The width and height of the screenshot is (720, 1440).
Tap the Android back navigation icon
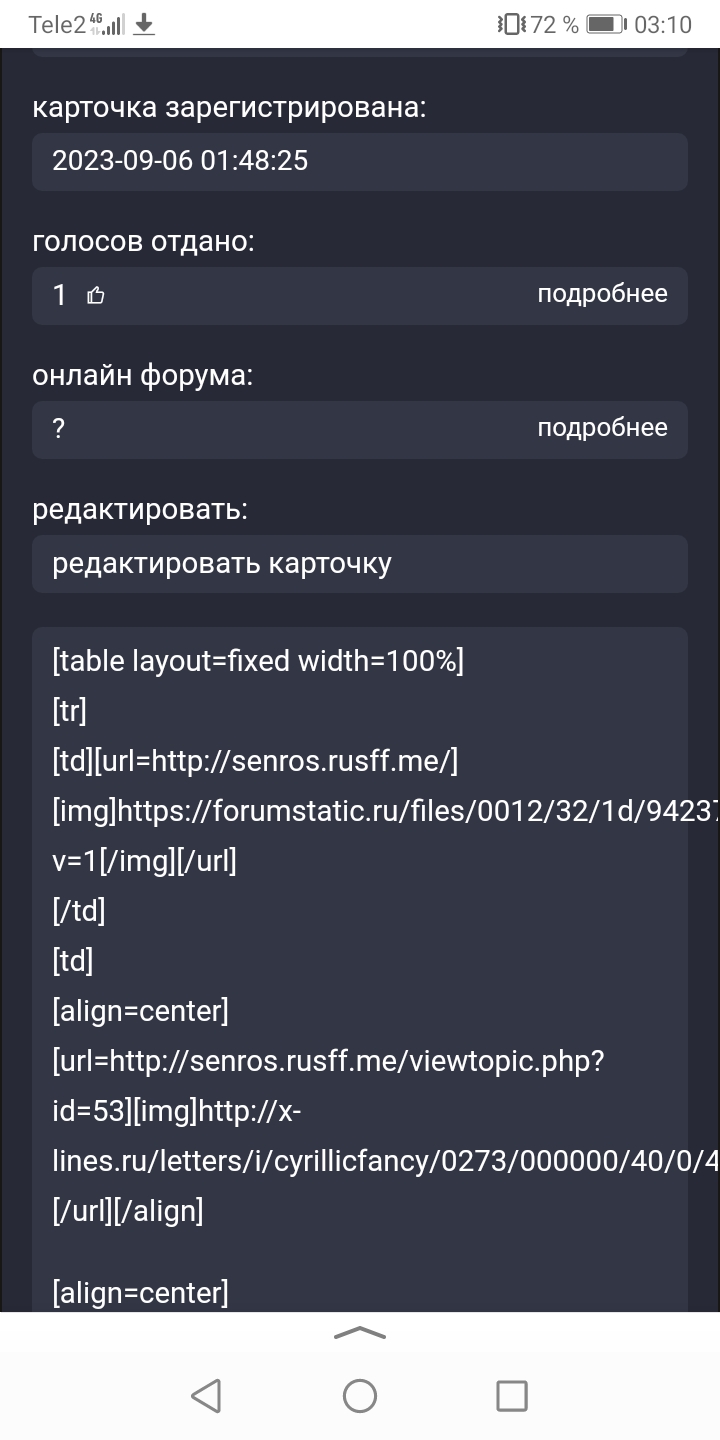click(205, 1395)
